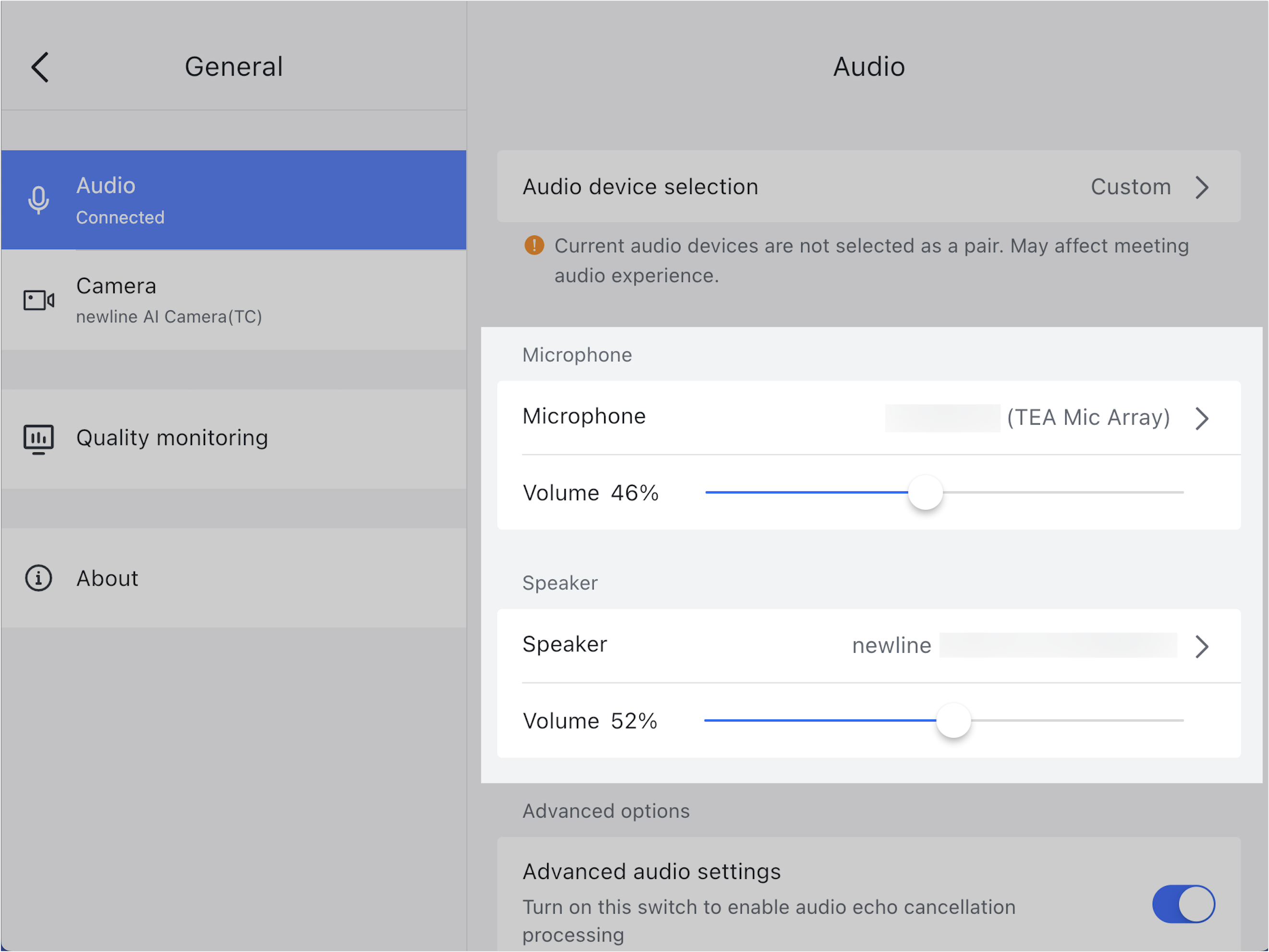
Task: Expand Microphone device list chevron
Action: coord(1202,418)
